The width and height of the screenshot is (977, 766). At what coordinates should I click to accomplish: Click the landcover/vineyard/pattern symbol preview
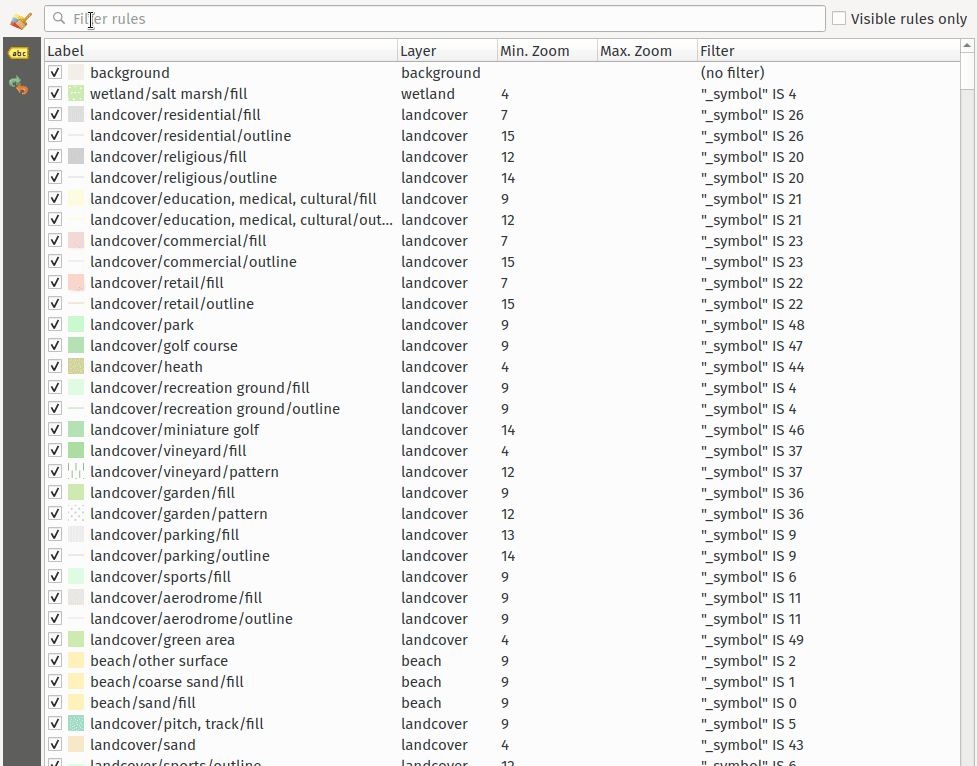click(x=76, y=472)
